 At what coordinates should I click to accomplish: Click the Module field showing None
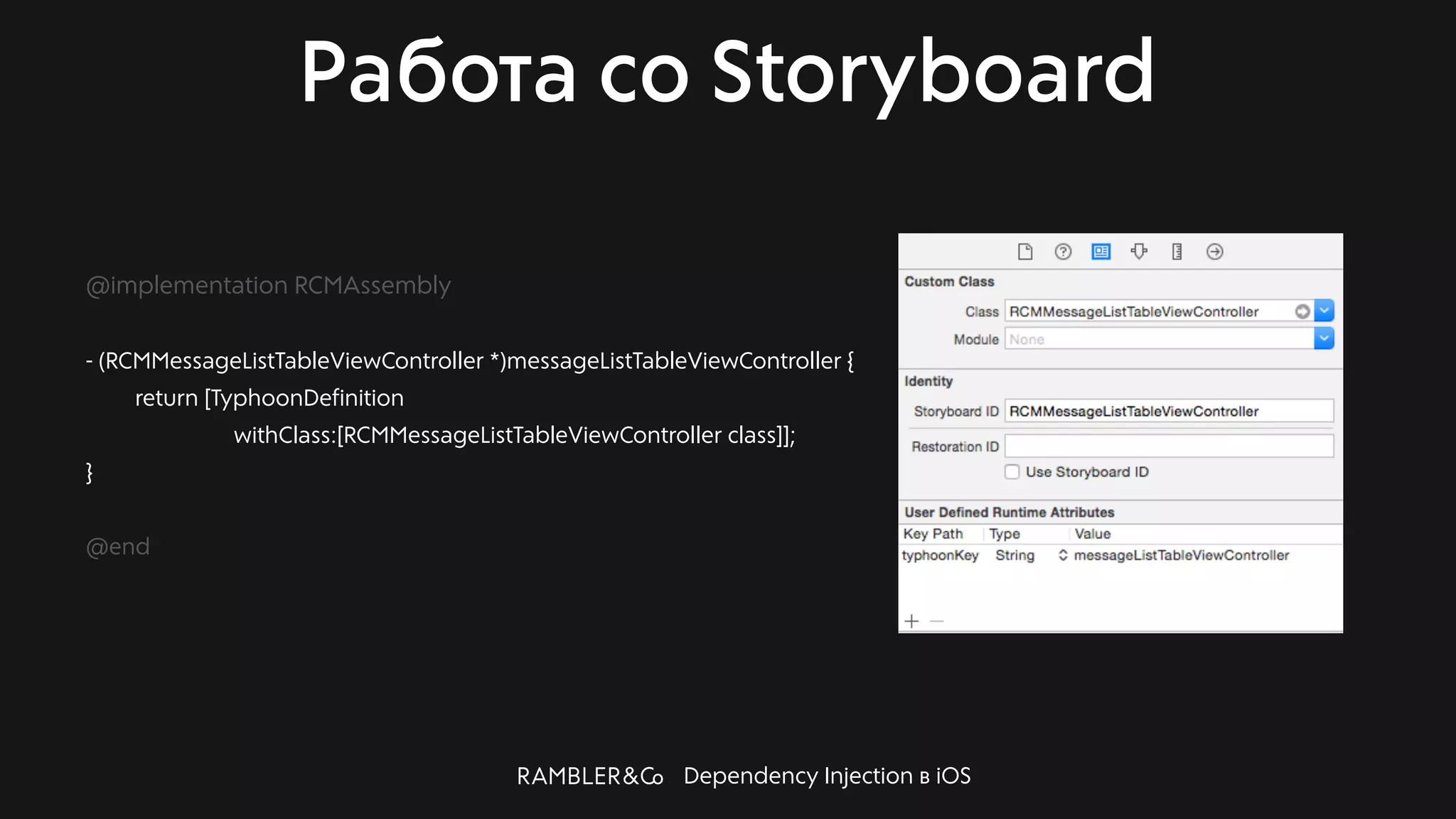tap(1160, 339)
